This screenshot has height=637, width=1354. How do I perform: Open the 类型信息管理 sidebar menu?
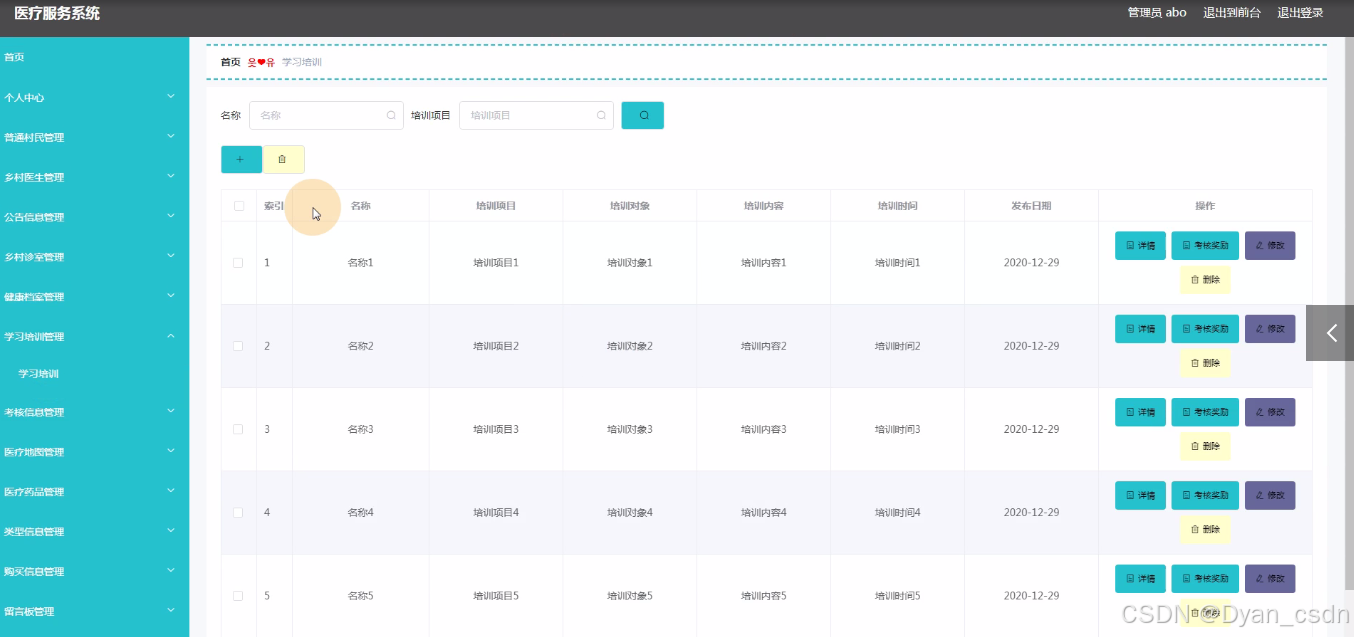click(x=94, y=532)
